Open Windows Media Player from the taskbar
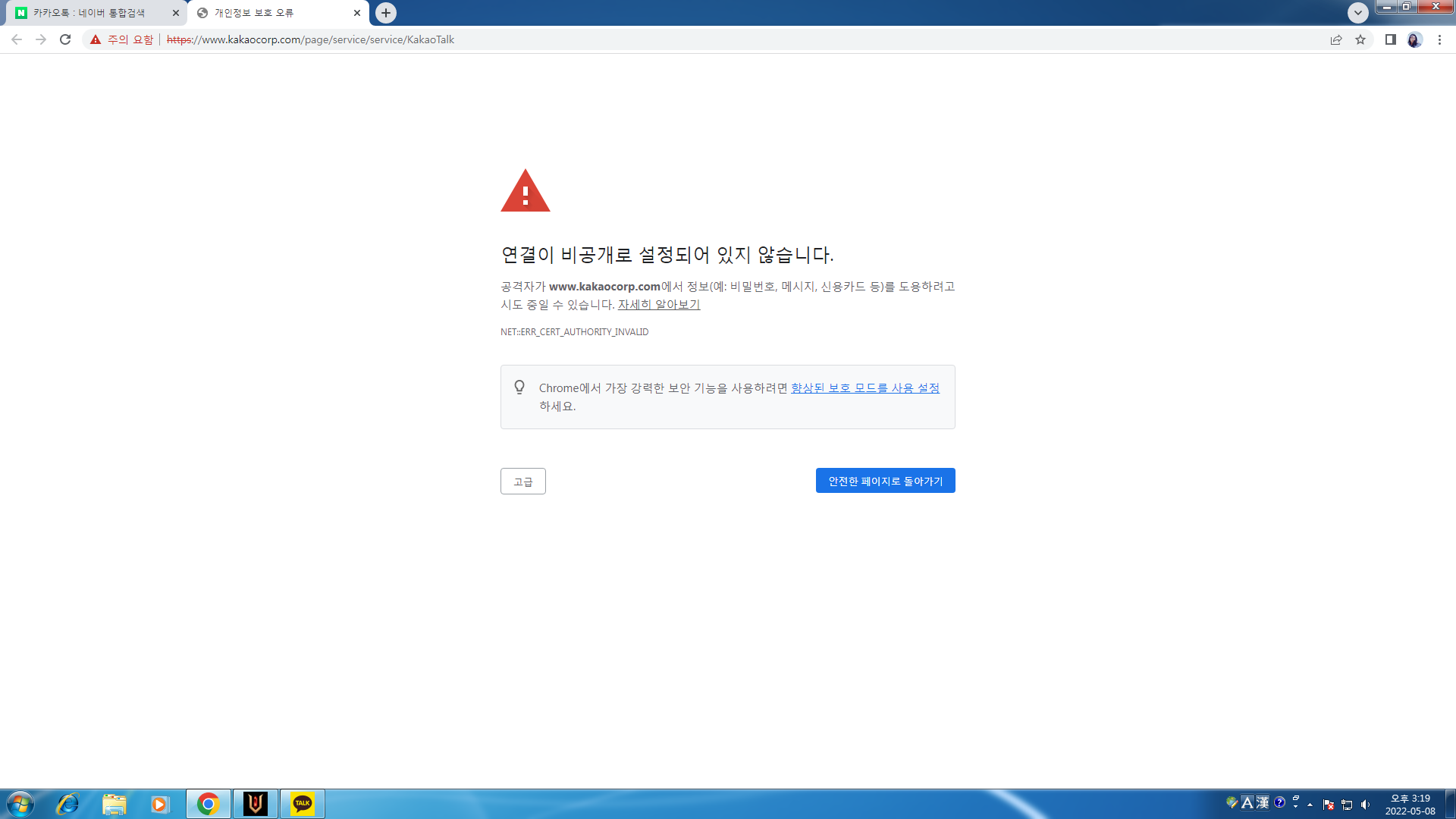Viewport: 1456px width, 819px height. tap(159, 804)
